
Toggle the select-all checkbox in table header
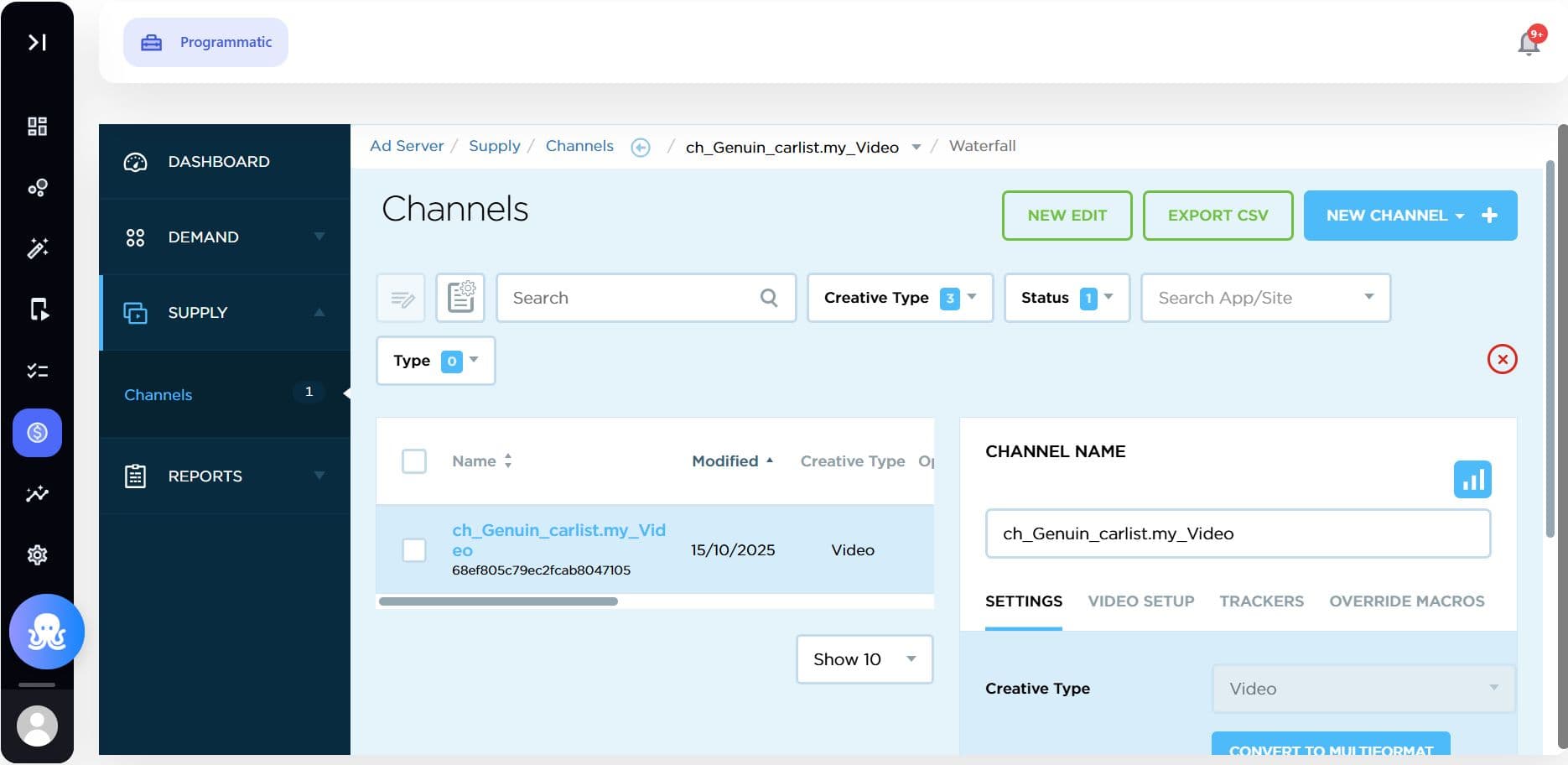414,461
